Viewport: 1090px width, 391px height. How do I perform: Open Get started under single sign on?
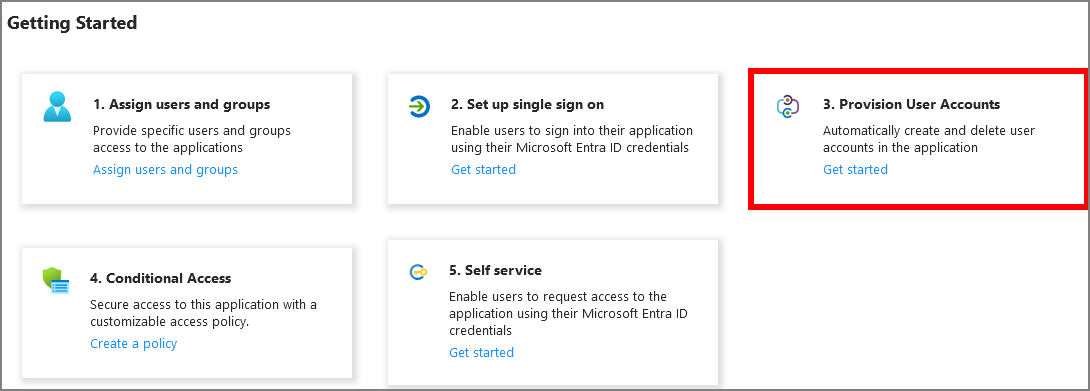click(x=483, y=170)
